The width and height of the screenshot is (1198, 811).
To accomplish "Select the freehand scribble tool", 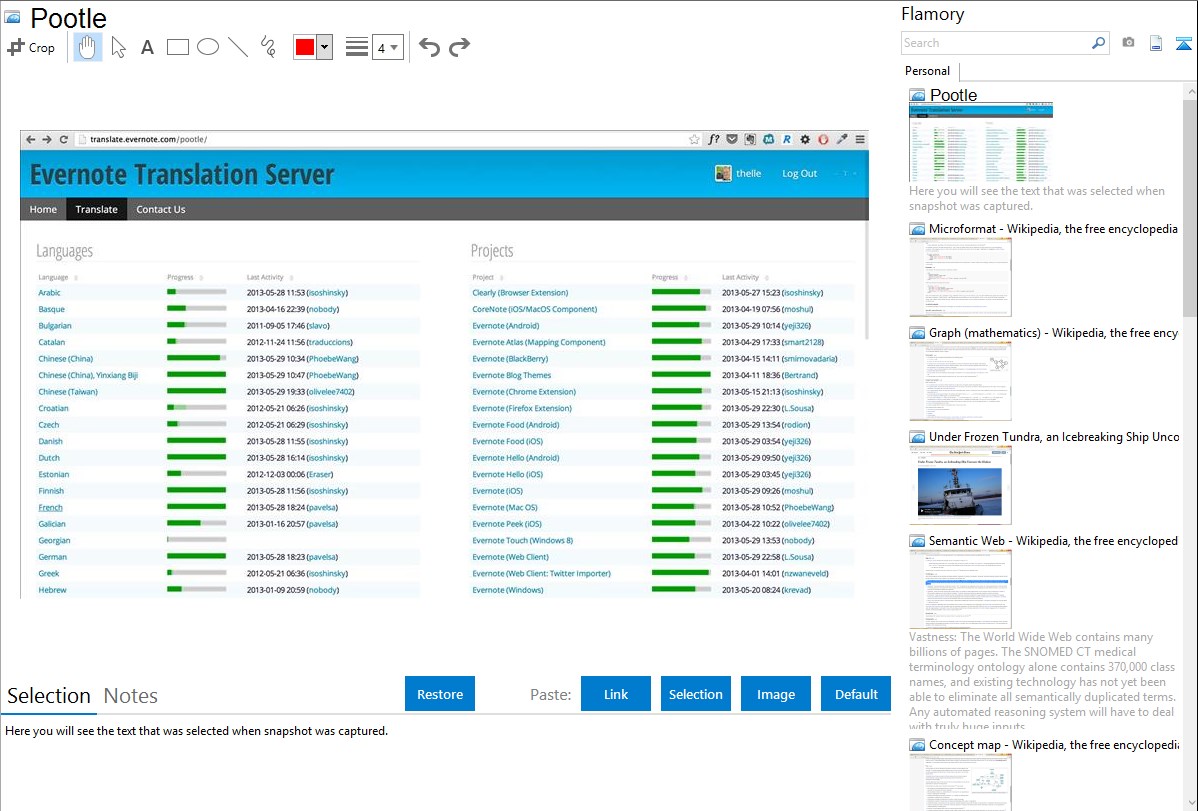I will (x=268, y=47).
